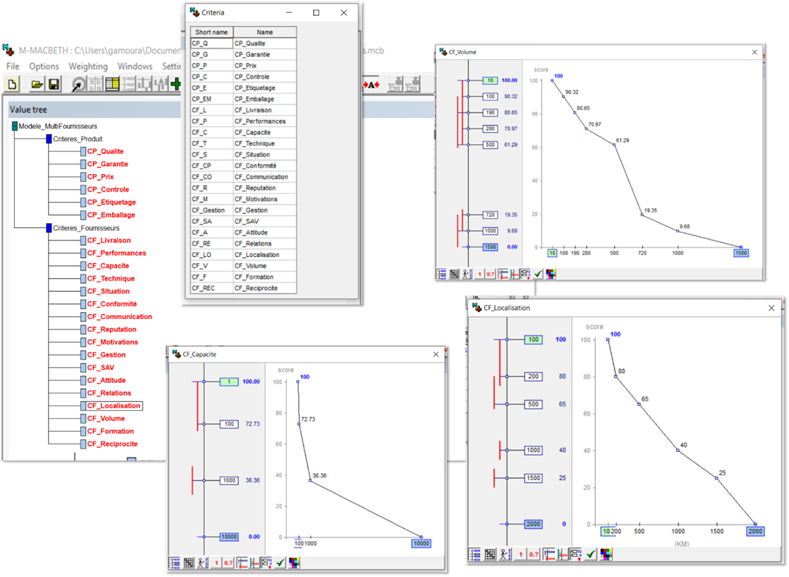Click the green checkmark in CF_Volume window
The image size is (789, 577).
(x=538, y=274)
